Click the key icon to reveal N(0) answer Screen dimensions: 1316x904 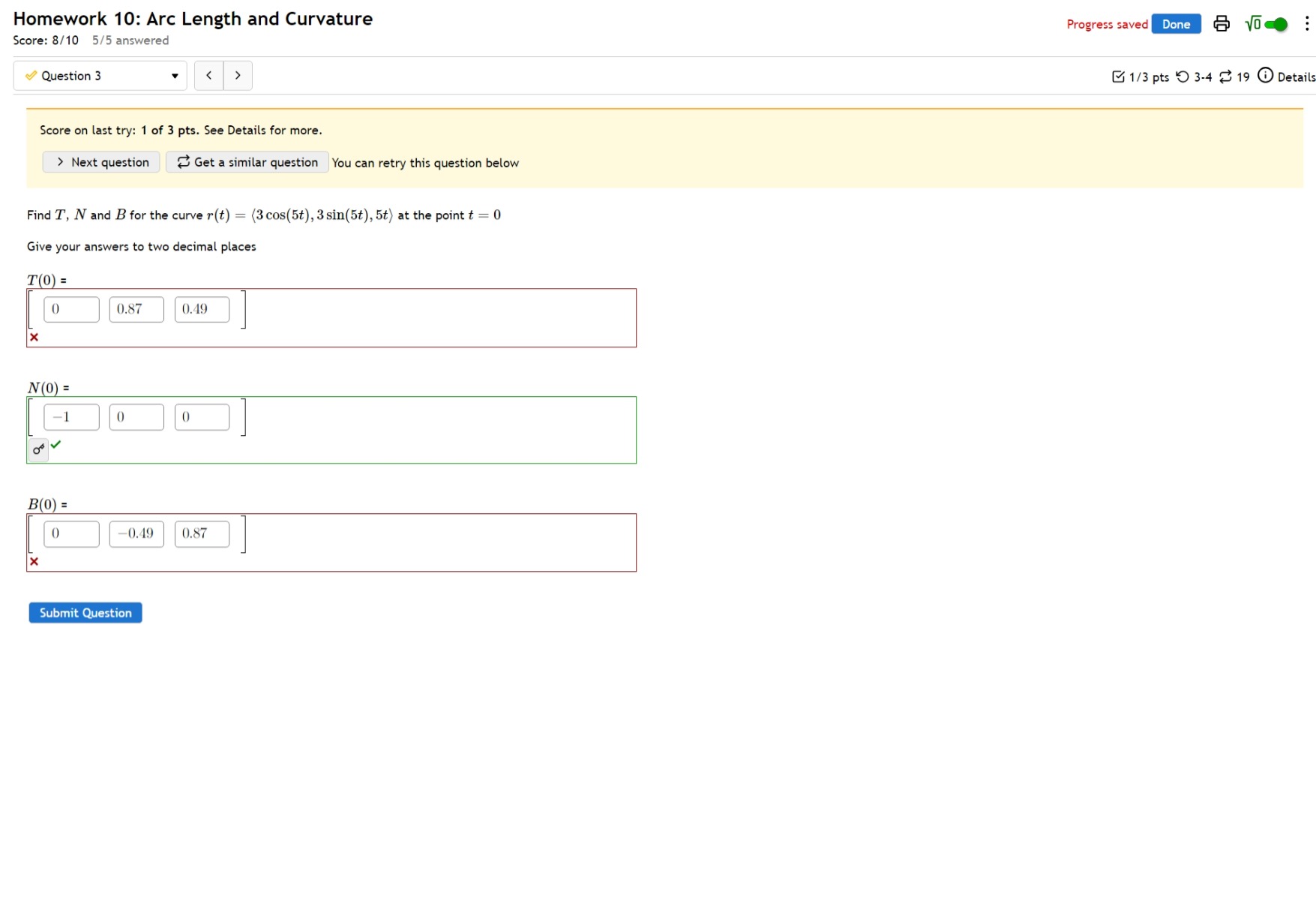point(38,449)
